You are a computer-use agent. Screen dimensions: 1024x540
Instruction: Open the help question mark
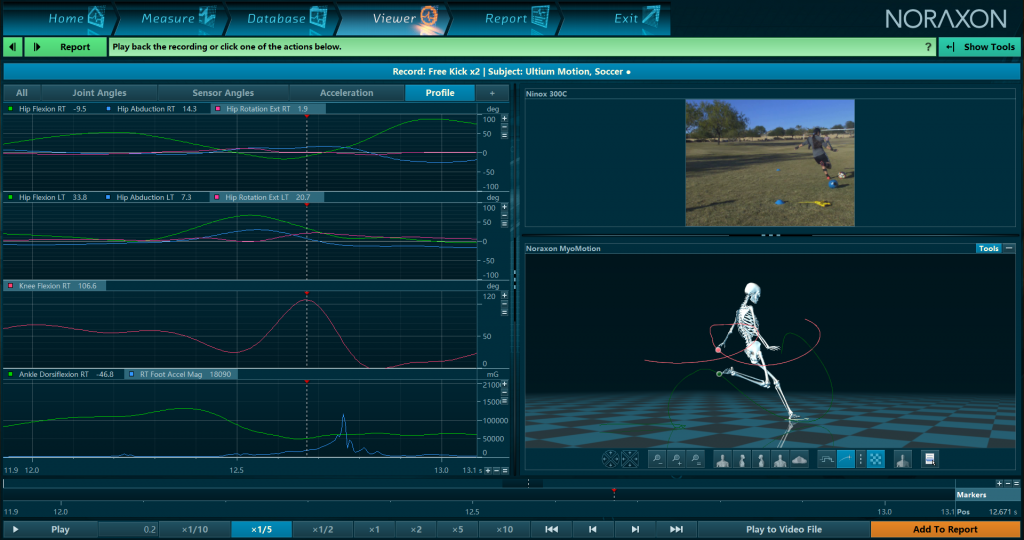[x=928, y=47]
